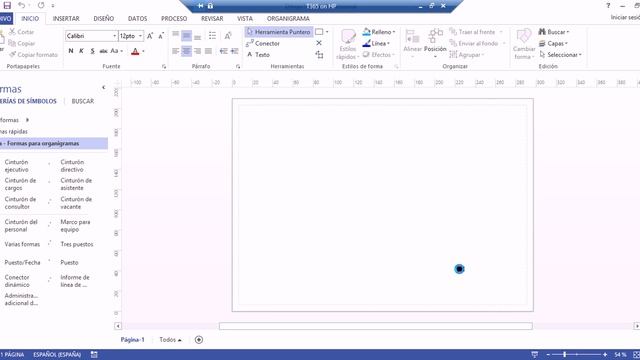Select Formas para organigramas stencil
The image size is (640, 360).
point(54,144)
